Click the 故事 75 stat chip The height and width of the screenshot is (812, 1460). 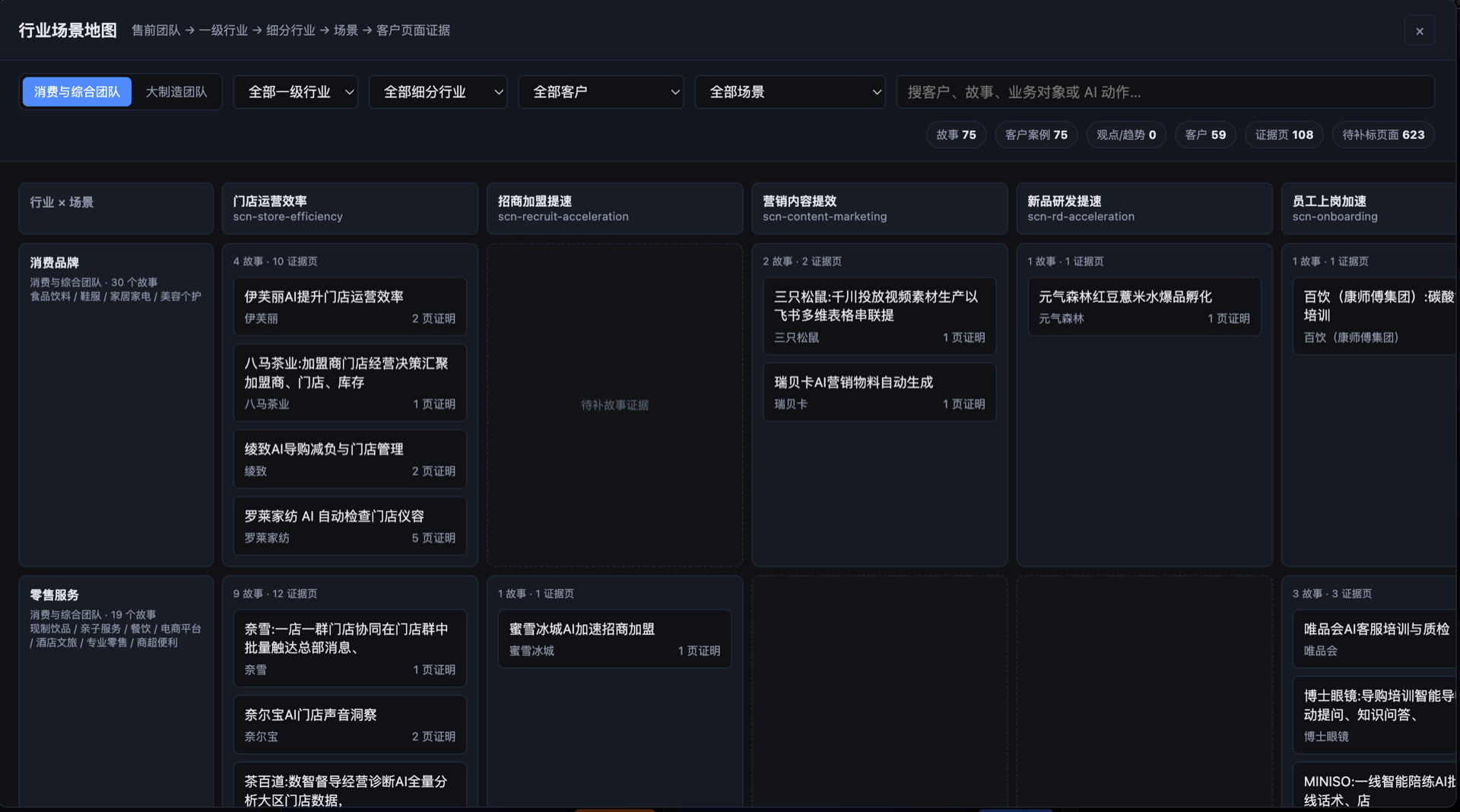[x=956, y=135]
